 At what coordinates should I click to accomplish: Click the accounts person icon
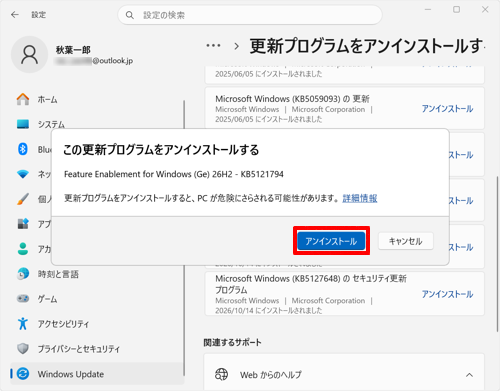[23, 249]
